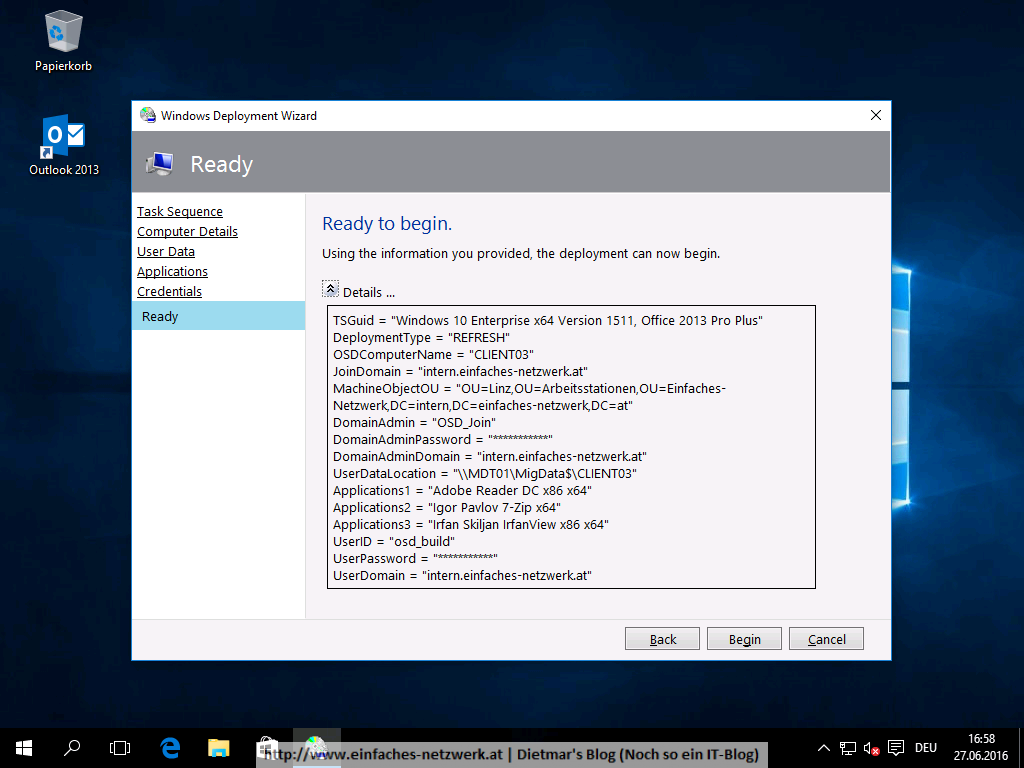Click the Applications3 IrfanView line

point(471,524)
